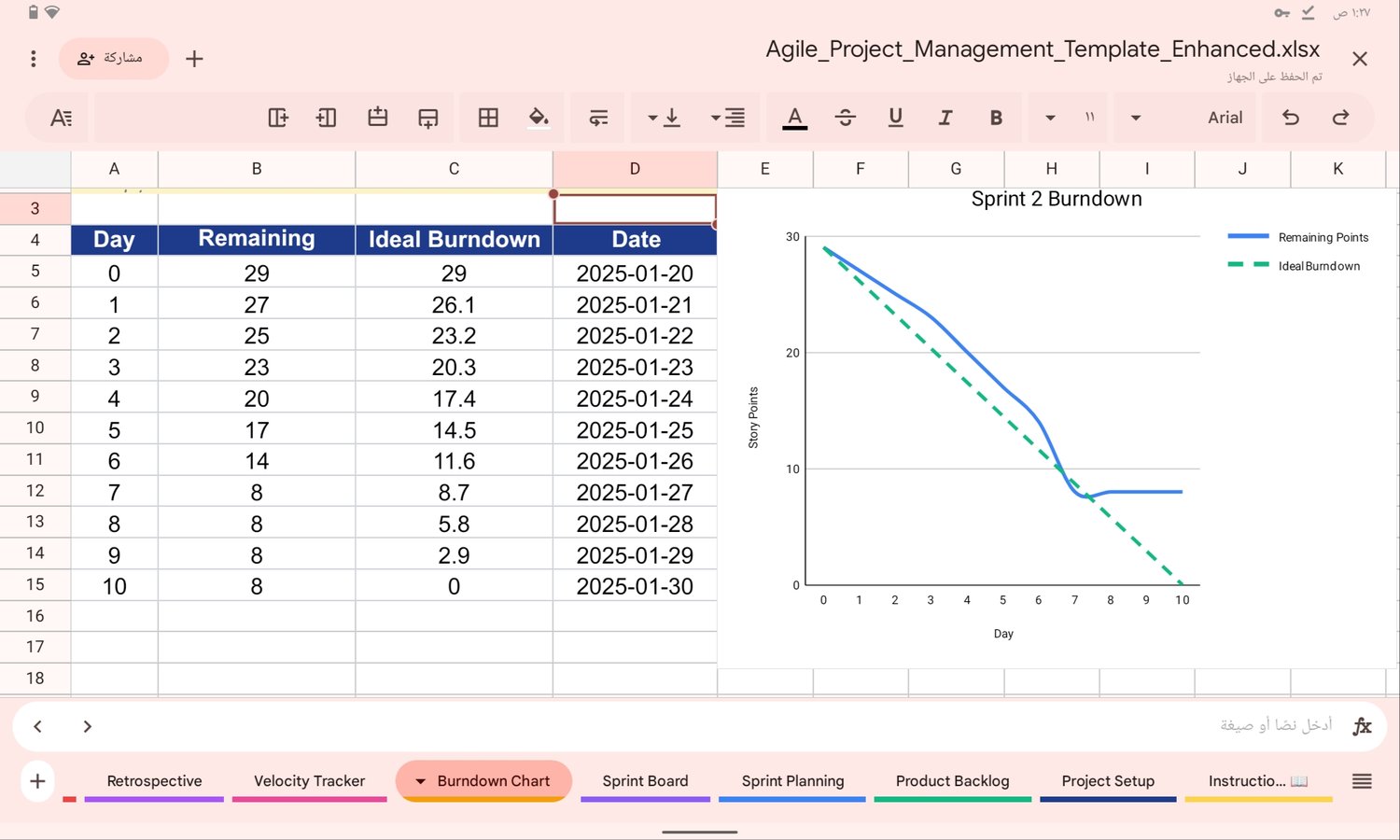
Task: Go to next cell with right arrow
Action: (x=87, y=726)
